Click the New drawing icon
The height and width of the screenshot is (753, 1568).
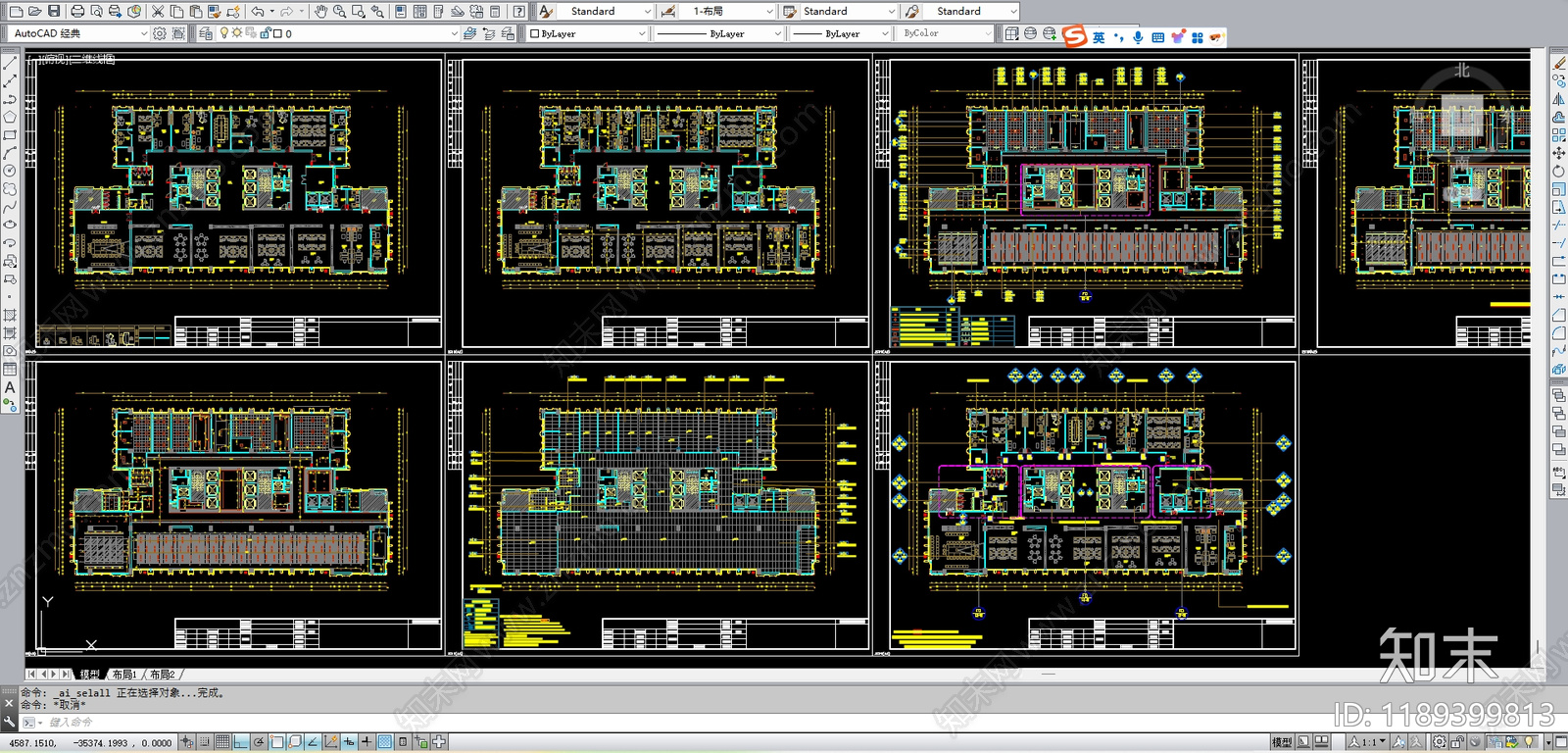[x=16, y=11]
